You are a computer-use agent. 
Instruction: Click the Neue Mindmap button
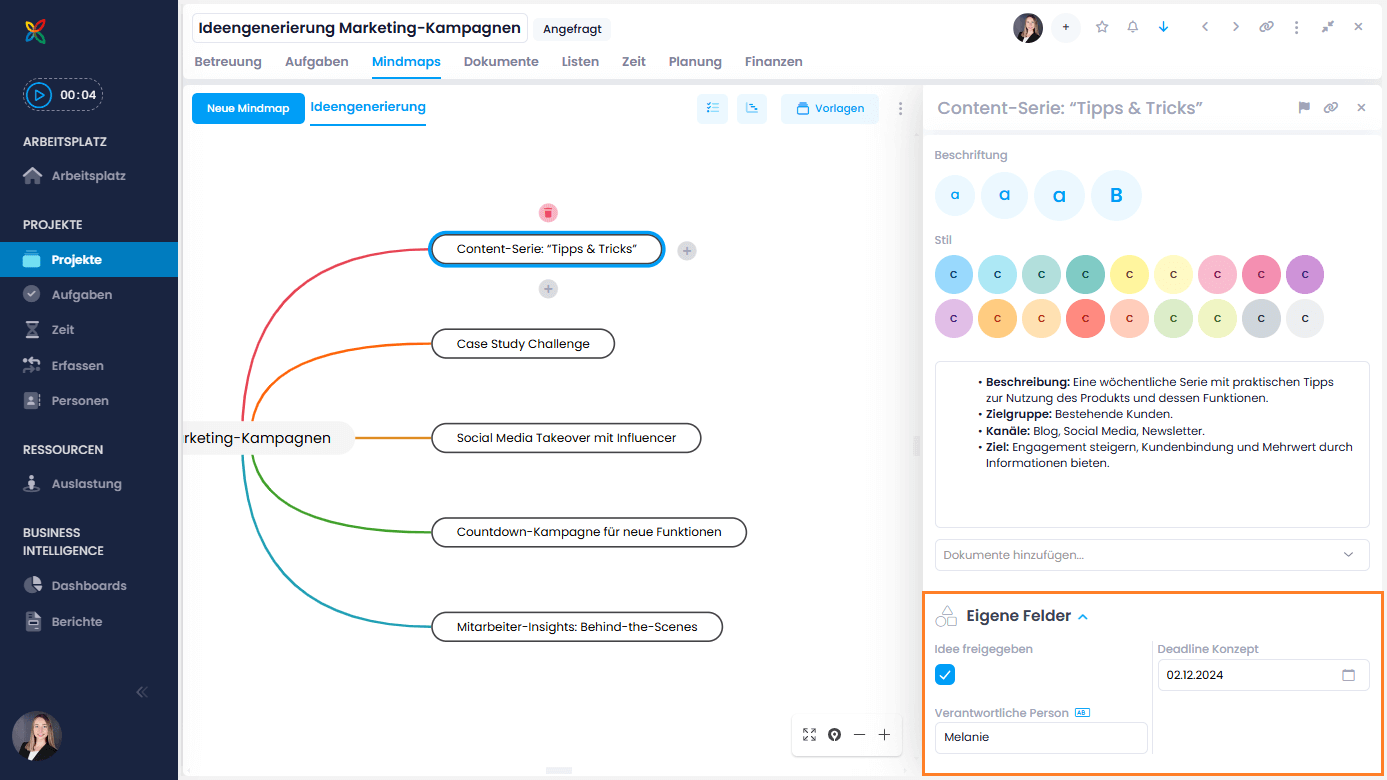pyautogui.click(x=247, y=108)
